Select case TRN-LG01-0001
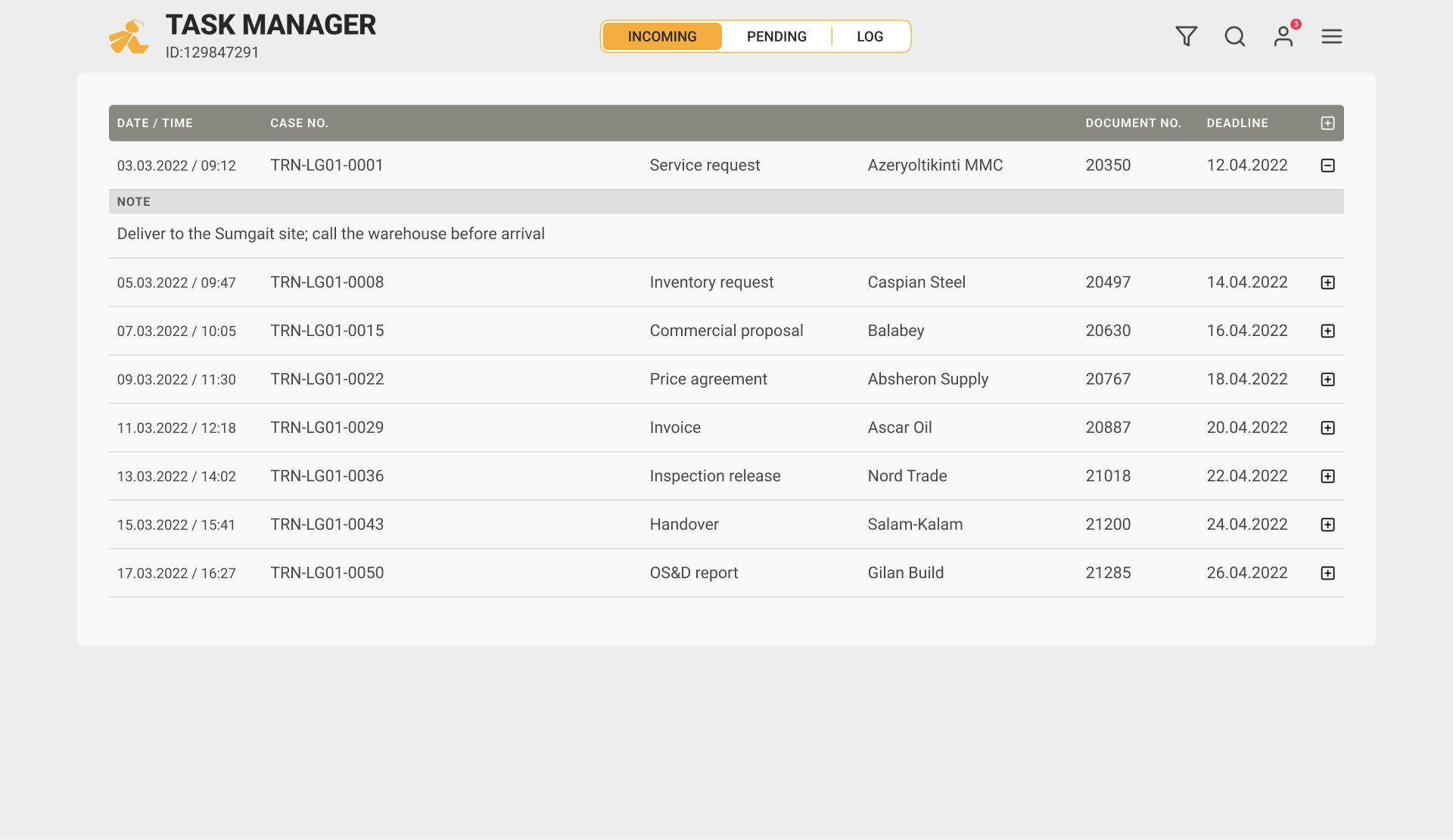Screen dimensions: 1453x840 [x=327, y=165]
